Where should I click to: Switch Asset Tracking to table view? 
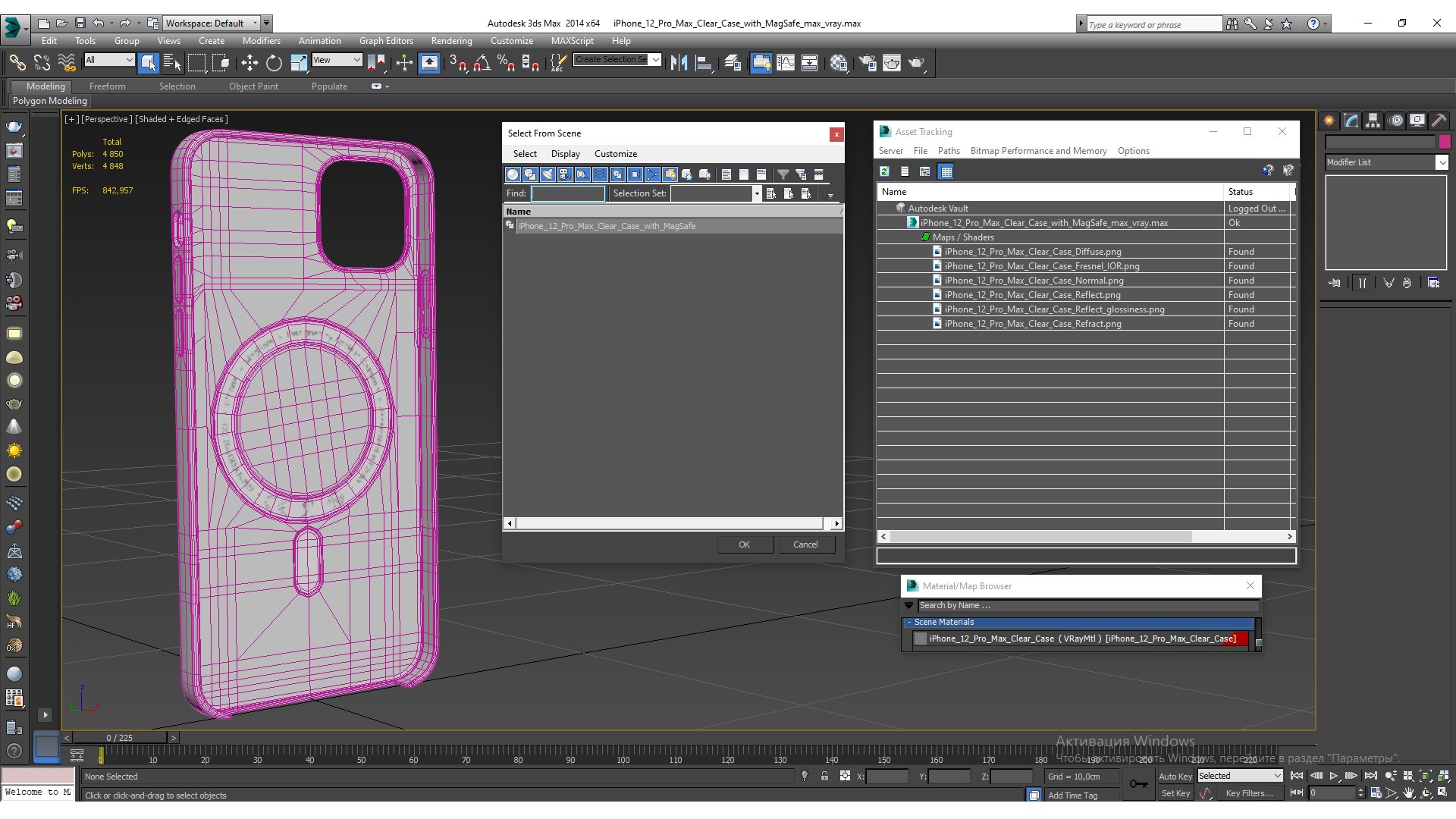[946, 172]
